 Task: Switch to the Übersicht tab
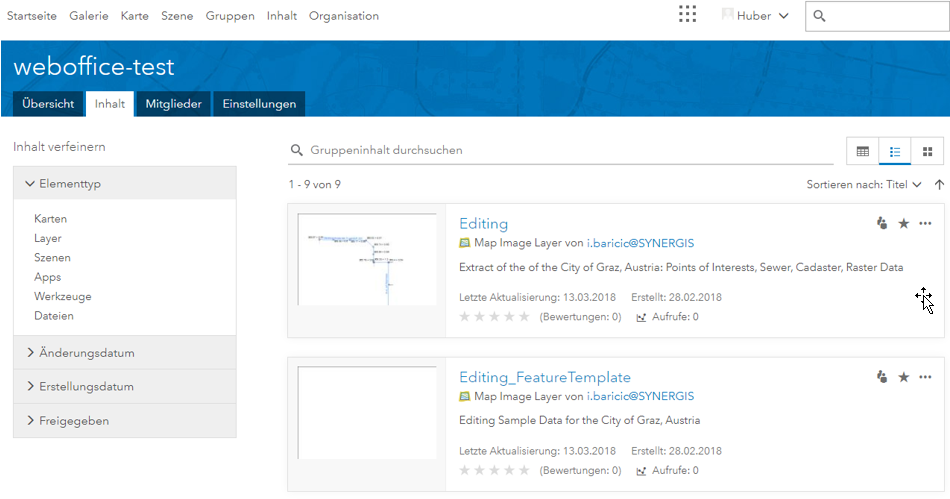pos(48,104)
